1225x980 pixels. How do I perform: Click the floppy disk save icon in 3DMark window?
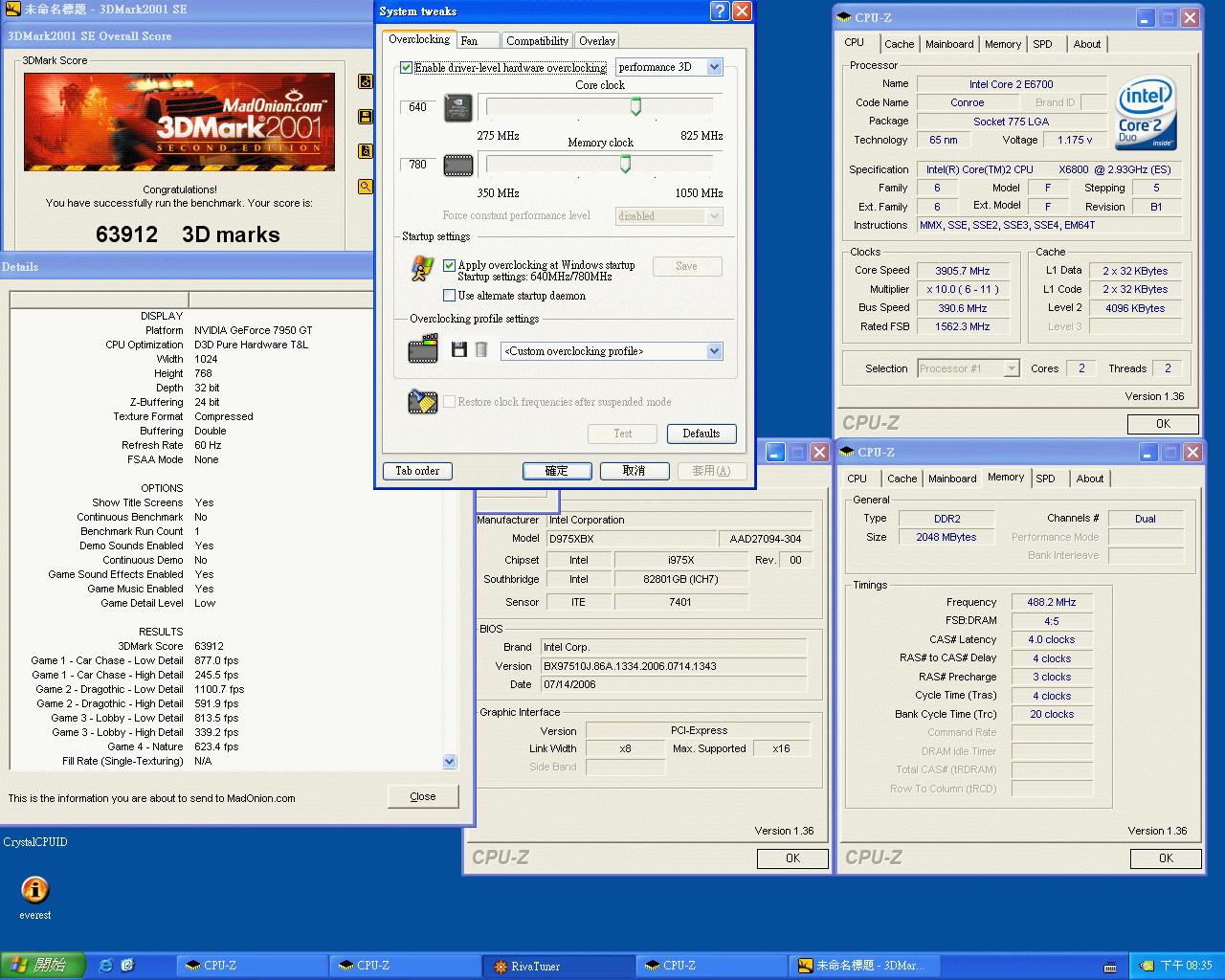coord(365,117)
